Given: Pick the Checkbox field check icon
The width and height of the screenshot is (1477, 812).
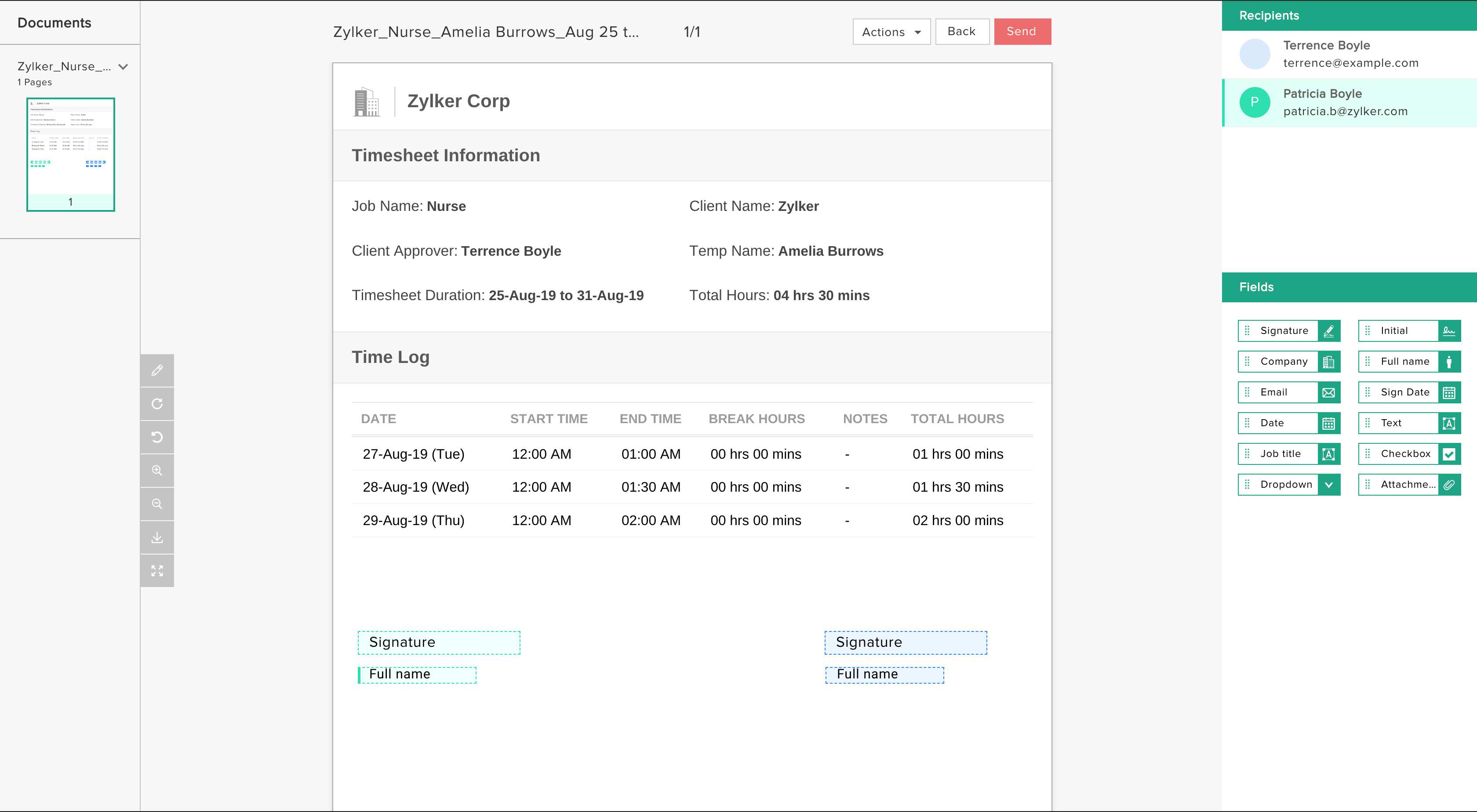Looking at the screenshot, I should 1449,454.
